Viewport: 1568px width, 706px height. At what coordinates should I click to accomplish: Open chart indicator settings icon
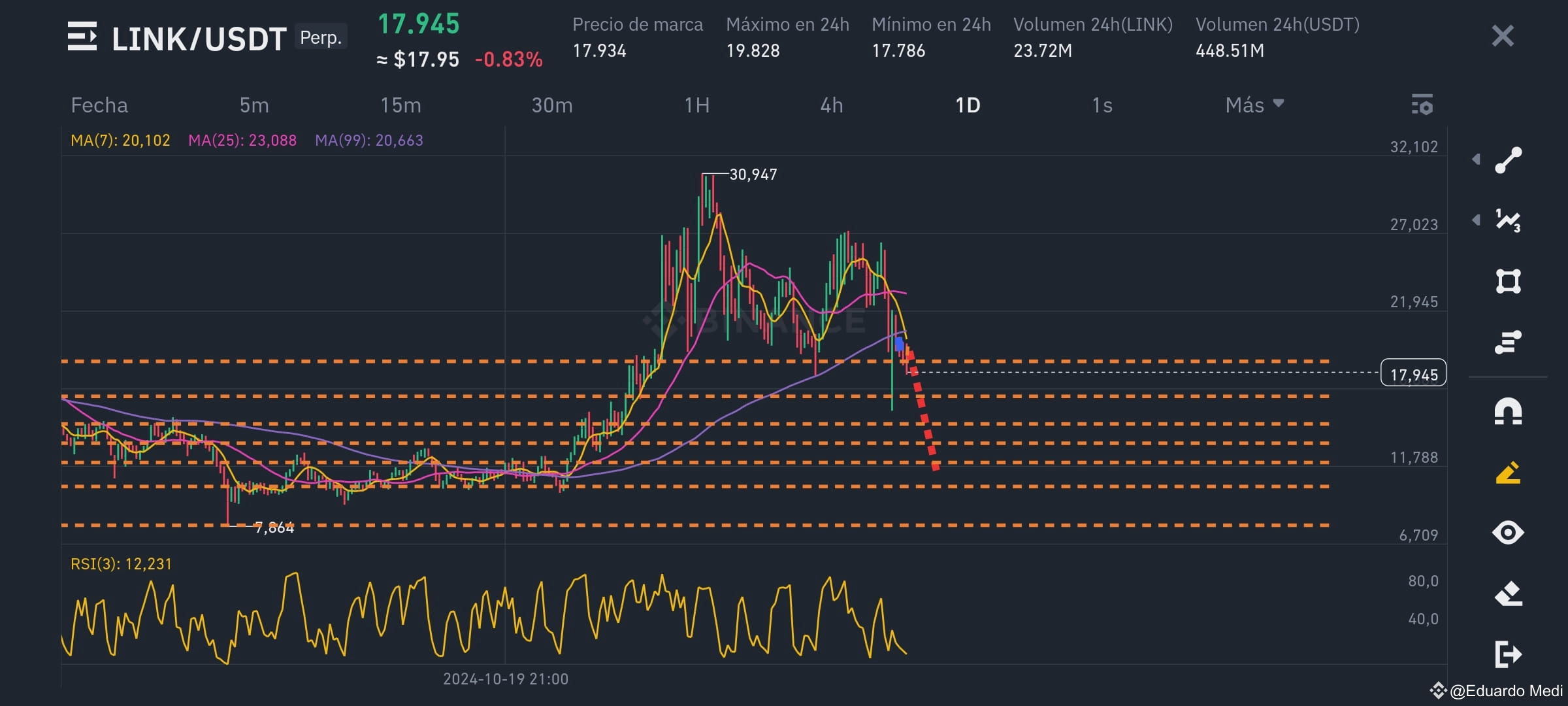[x=1422, y=105]
